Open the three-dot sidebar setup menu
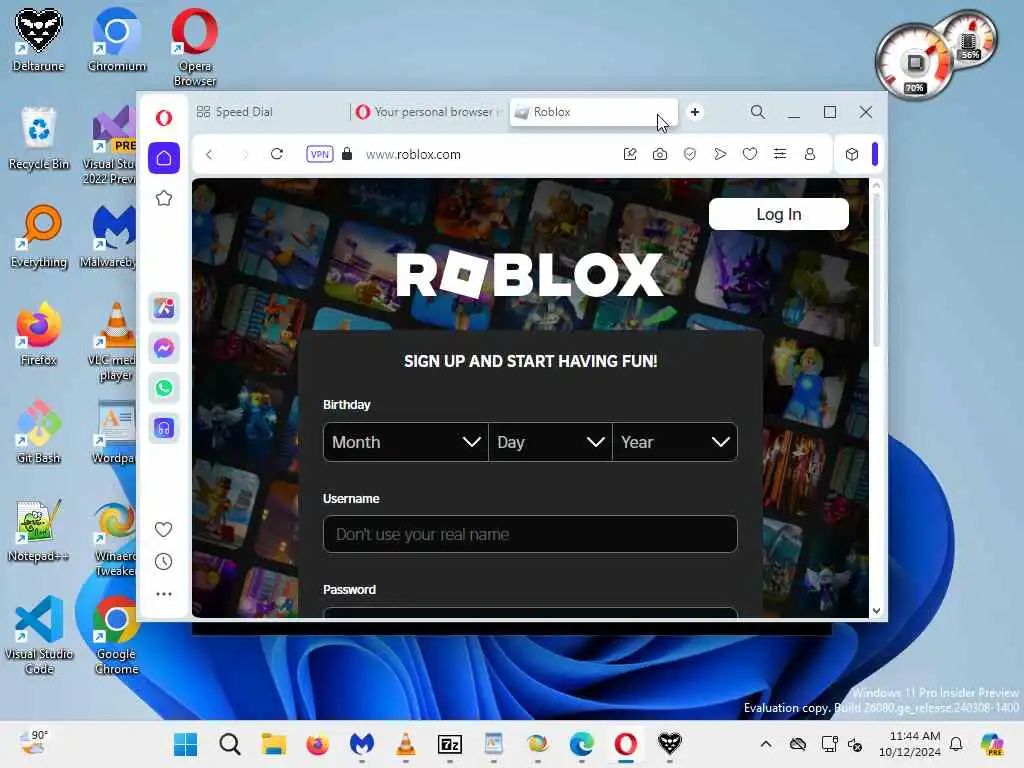 pos(163,594)
